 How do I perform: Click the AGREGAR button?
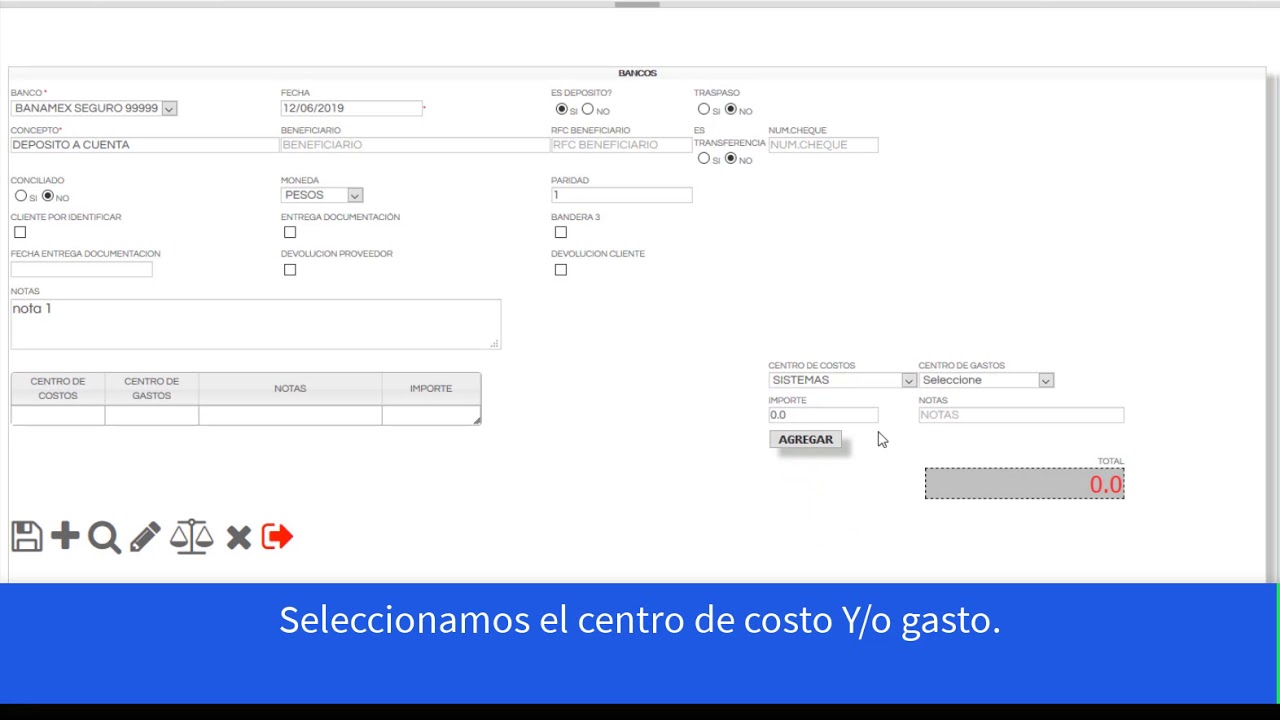[x=806, y=440]
